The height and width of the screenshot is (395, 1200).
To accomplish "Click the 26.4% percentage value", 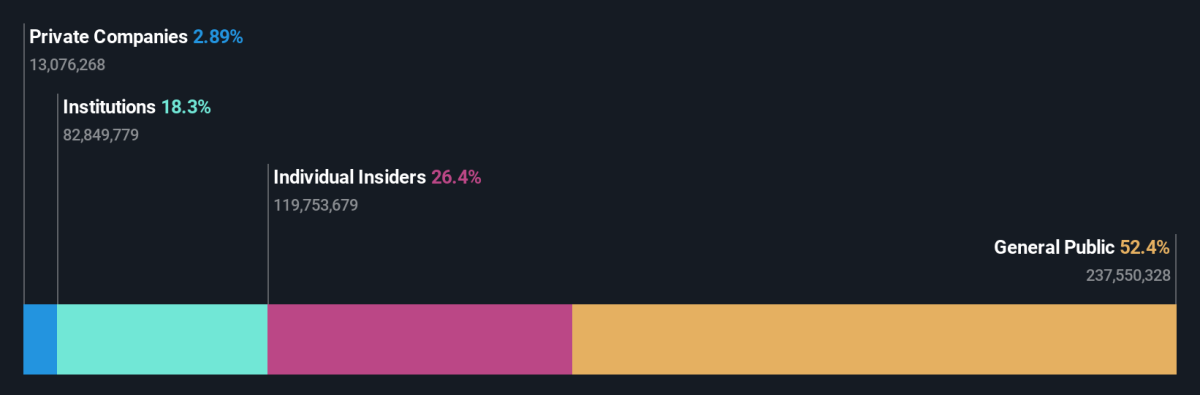I will tap(457, 177).
